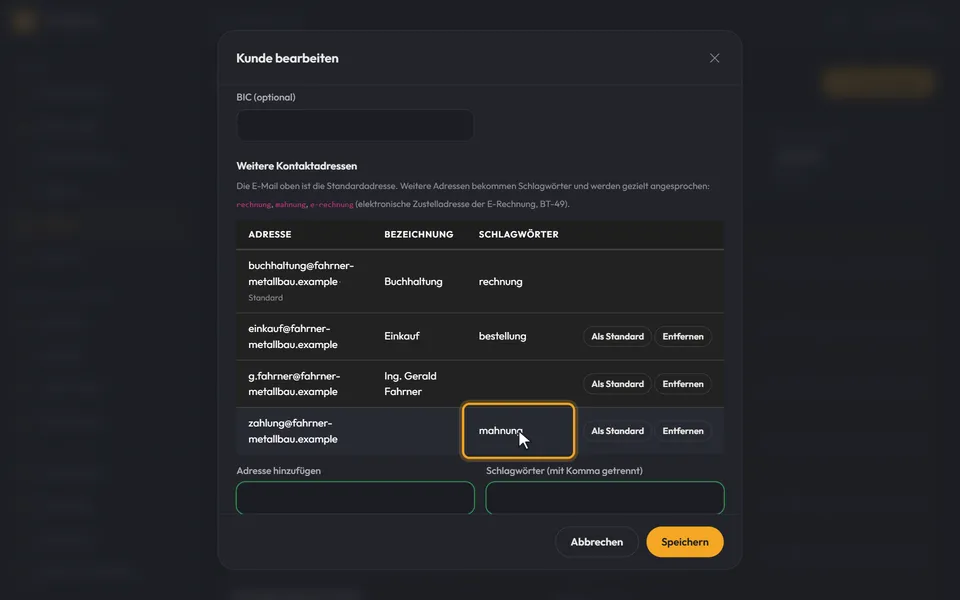This screenshot has height=600, width=960.
Task: Click the Weitere Kontaktadressen heading
Action: (x=296, y=166)
